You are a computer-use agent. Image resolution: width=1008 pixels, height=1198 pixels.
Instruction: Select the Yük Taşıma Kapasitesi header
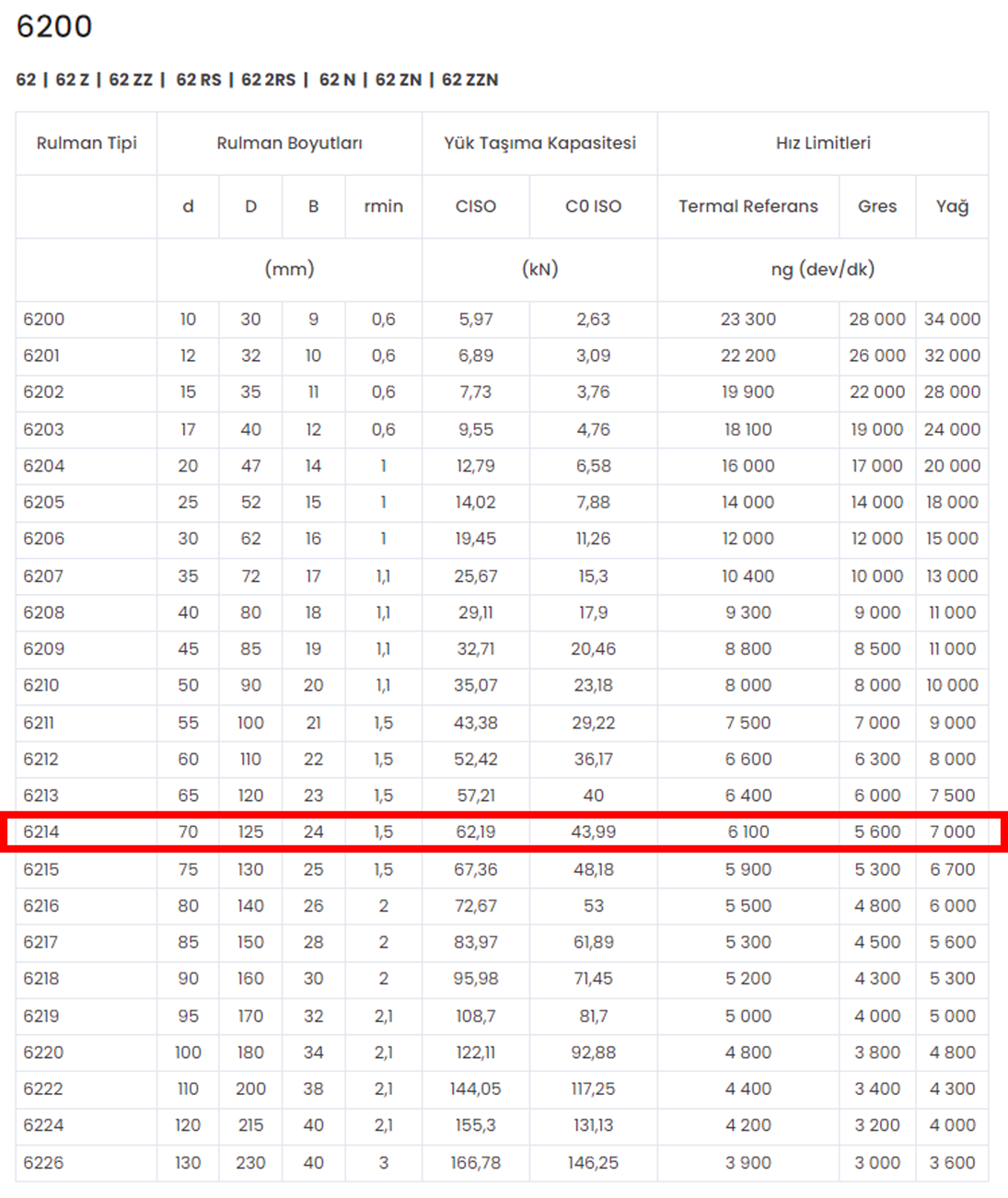coord(539,143)
